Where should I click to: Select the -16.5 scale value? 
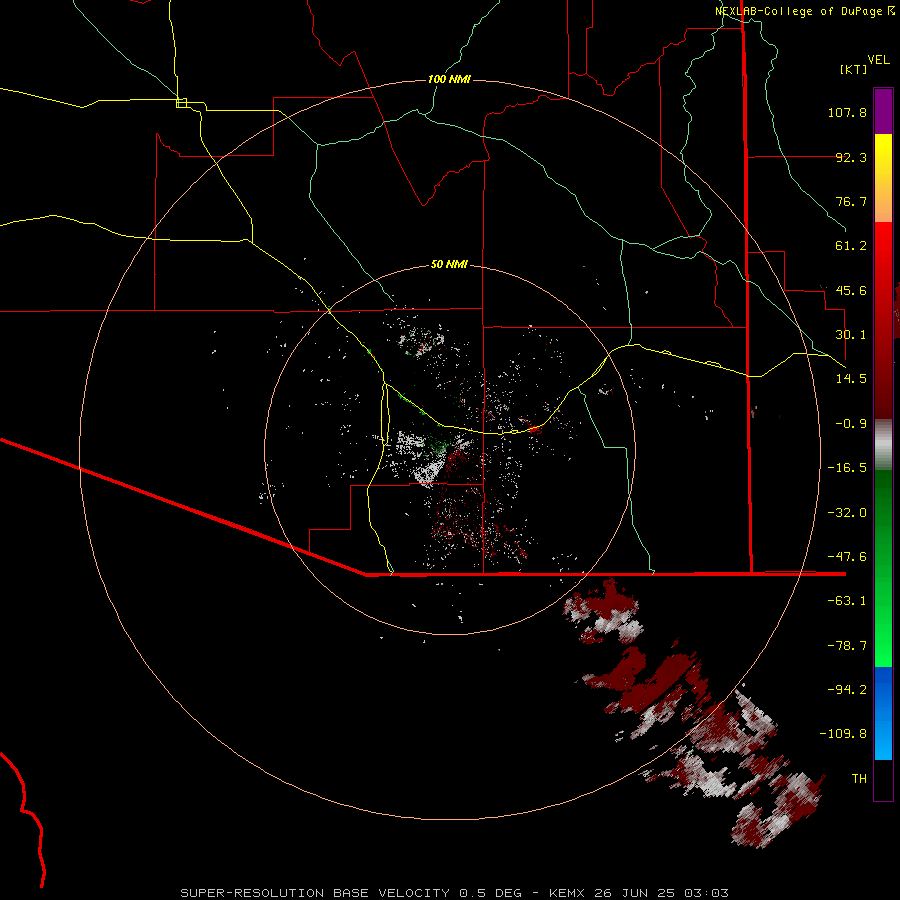tap(847, 468)
